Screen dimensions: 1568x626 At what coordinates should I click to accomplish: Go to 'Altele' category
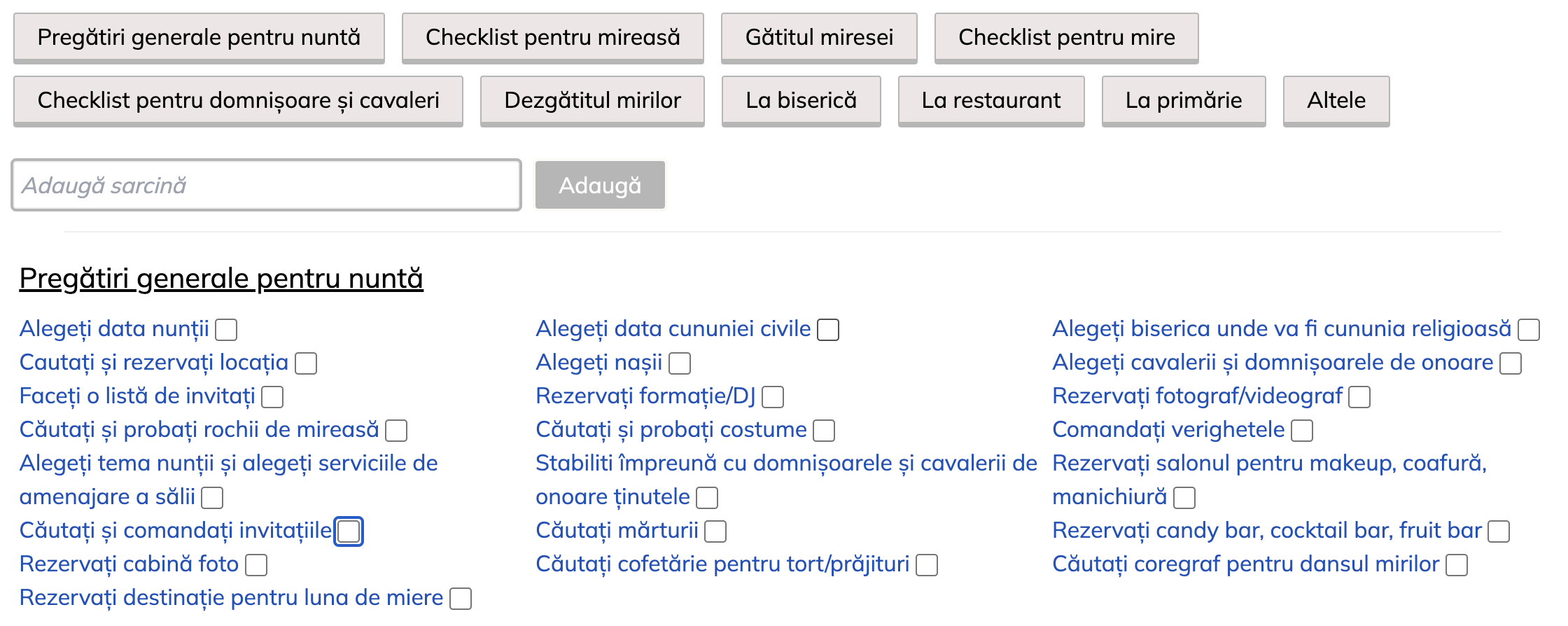tap(1336, 101)
